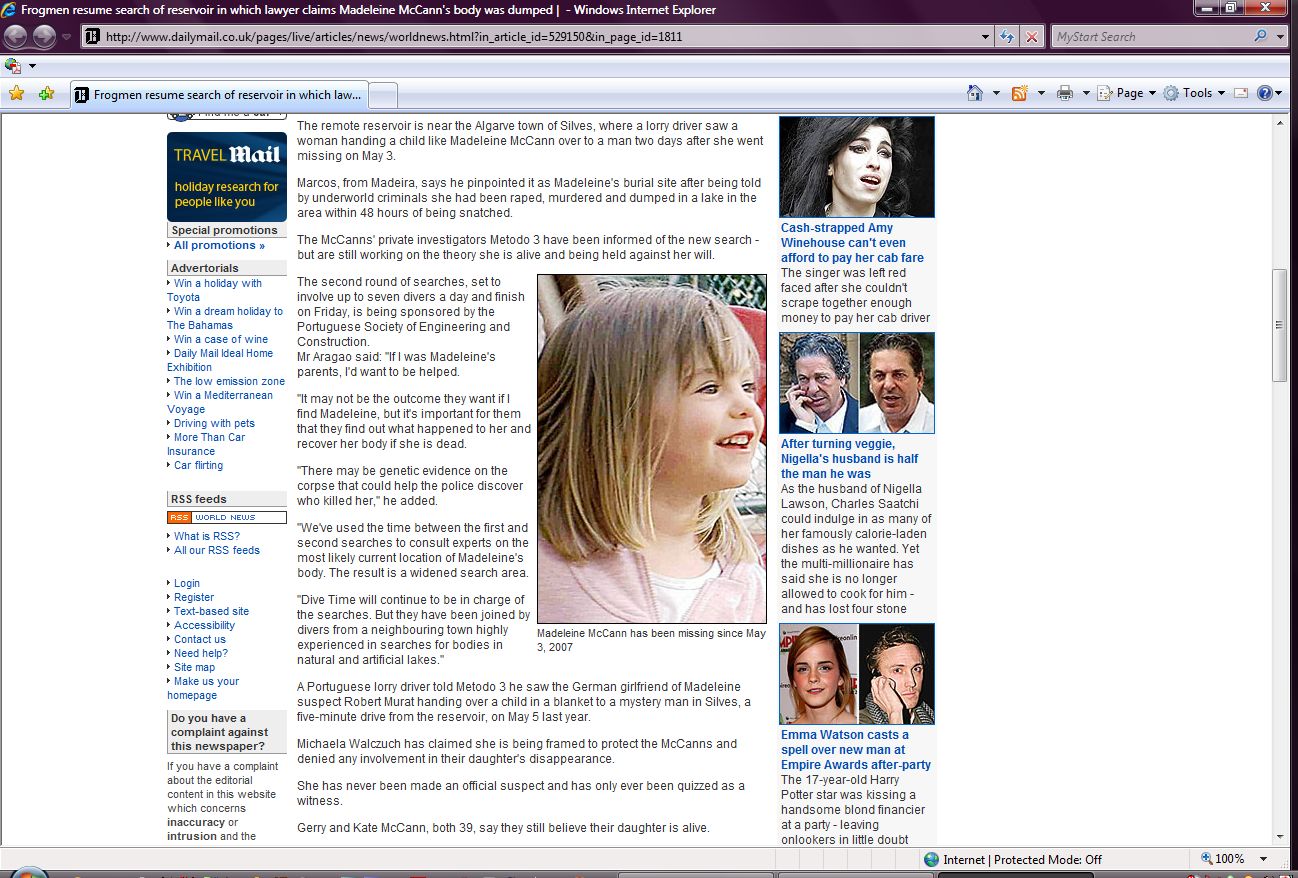This screenshot has height=878, width=1298.
Task: Click the Print icon in toolbar
Action: (x=1065, y=93)
